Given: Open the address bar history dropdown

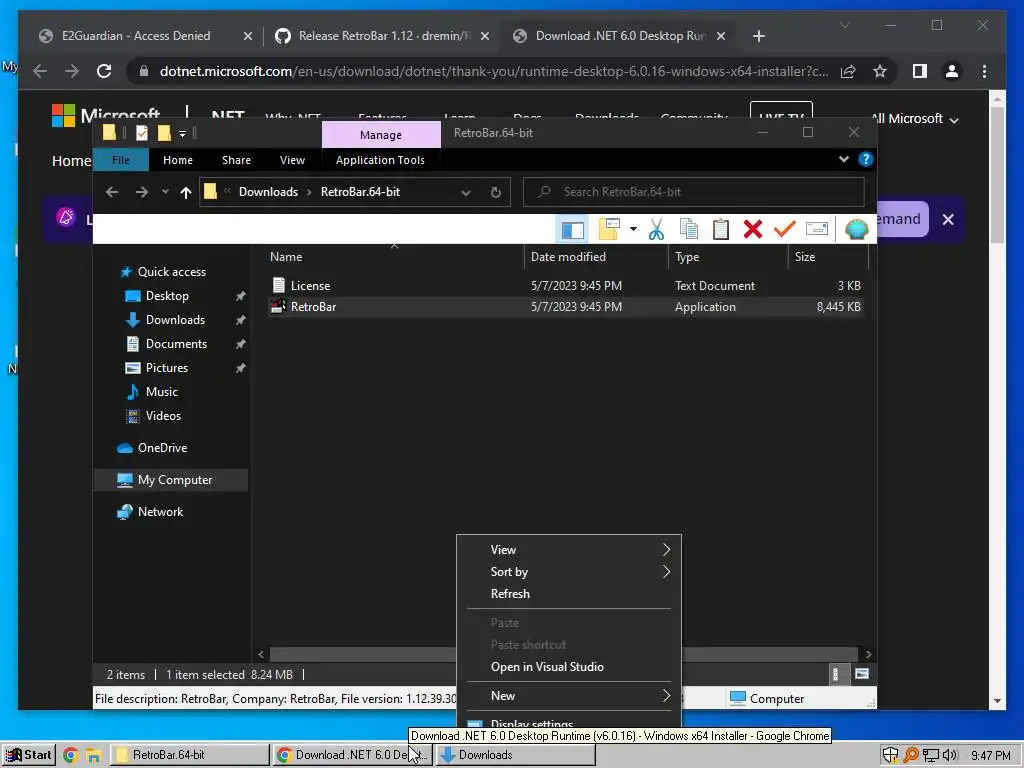Looking at the screenshot, I should point(466,192).
